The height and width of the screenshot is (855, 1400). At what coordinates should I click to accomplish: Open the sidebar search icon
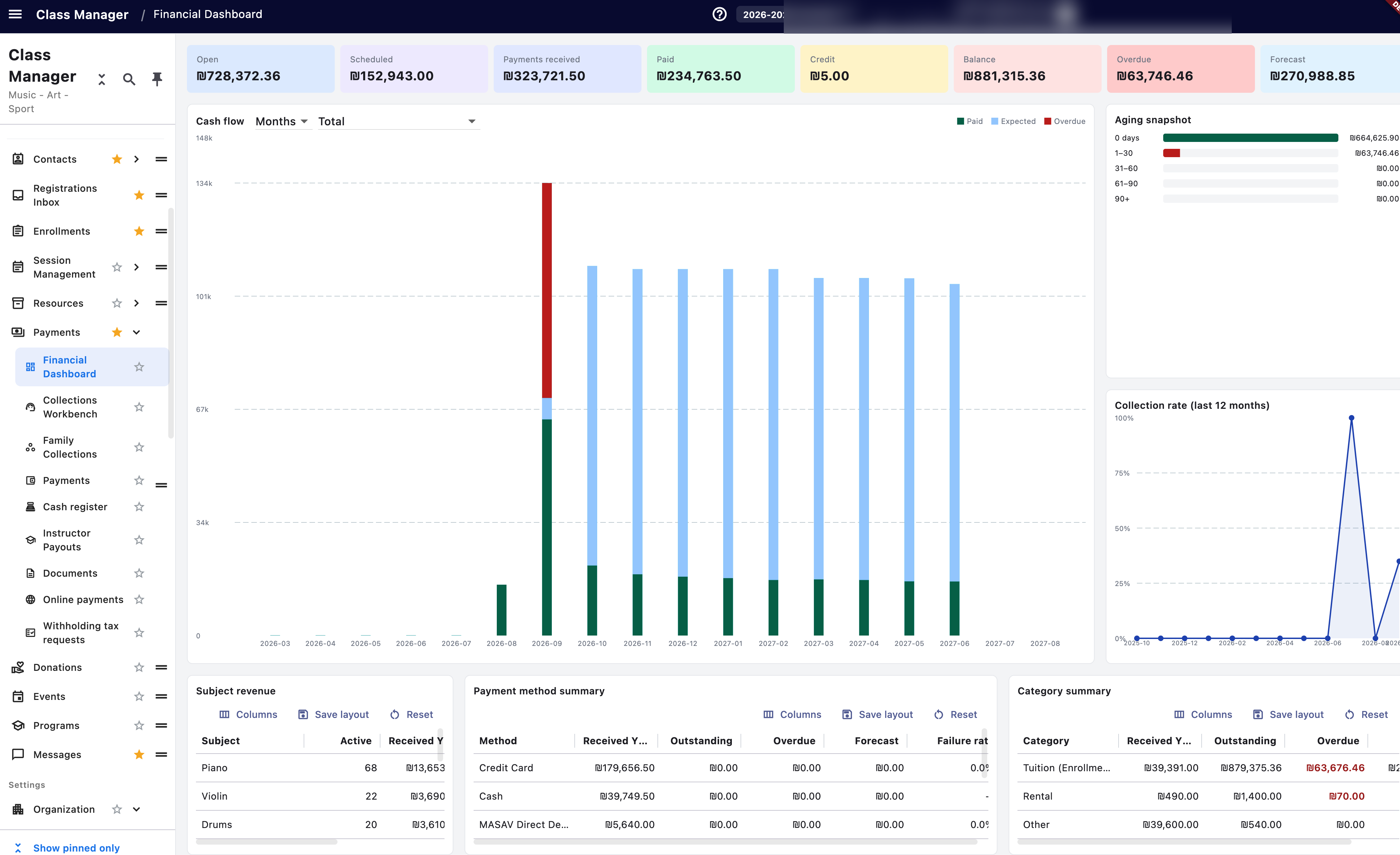coord(129,79)
